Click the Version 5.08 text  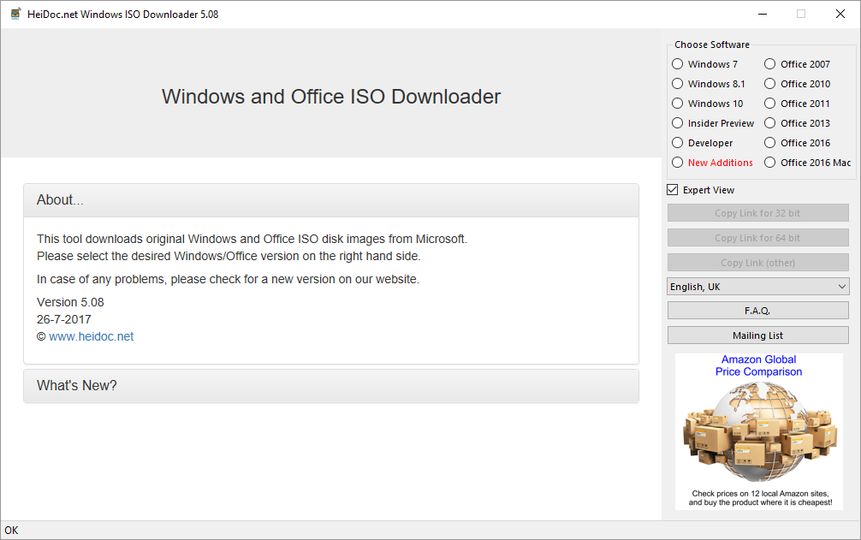70,302
